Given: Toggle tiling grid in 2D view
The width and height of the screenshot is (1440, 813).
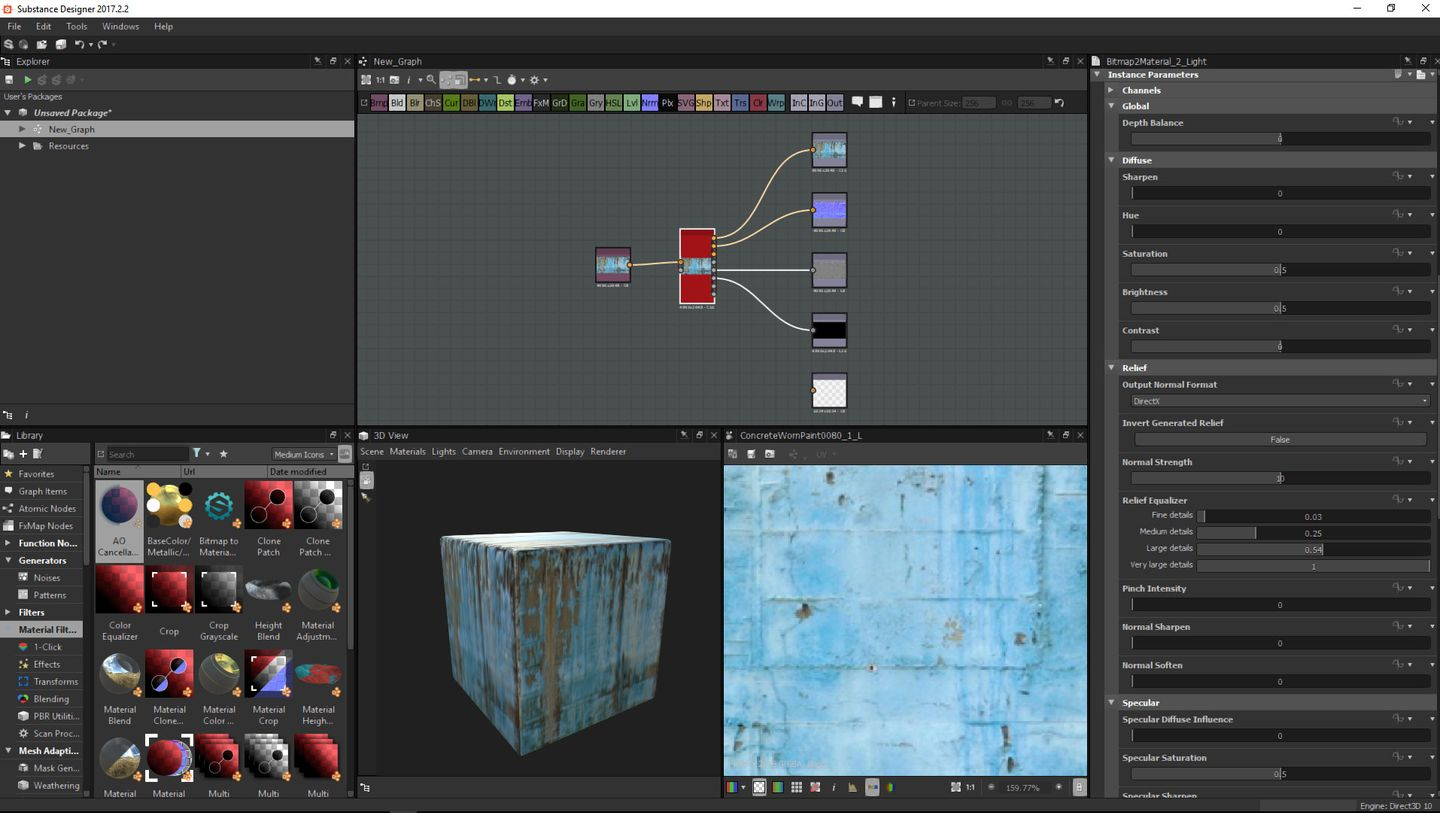Looking at the screenshot, I should click(796, 788).
